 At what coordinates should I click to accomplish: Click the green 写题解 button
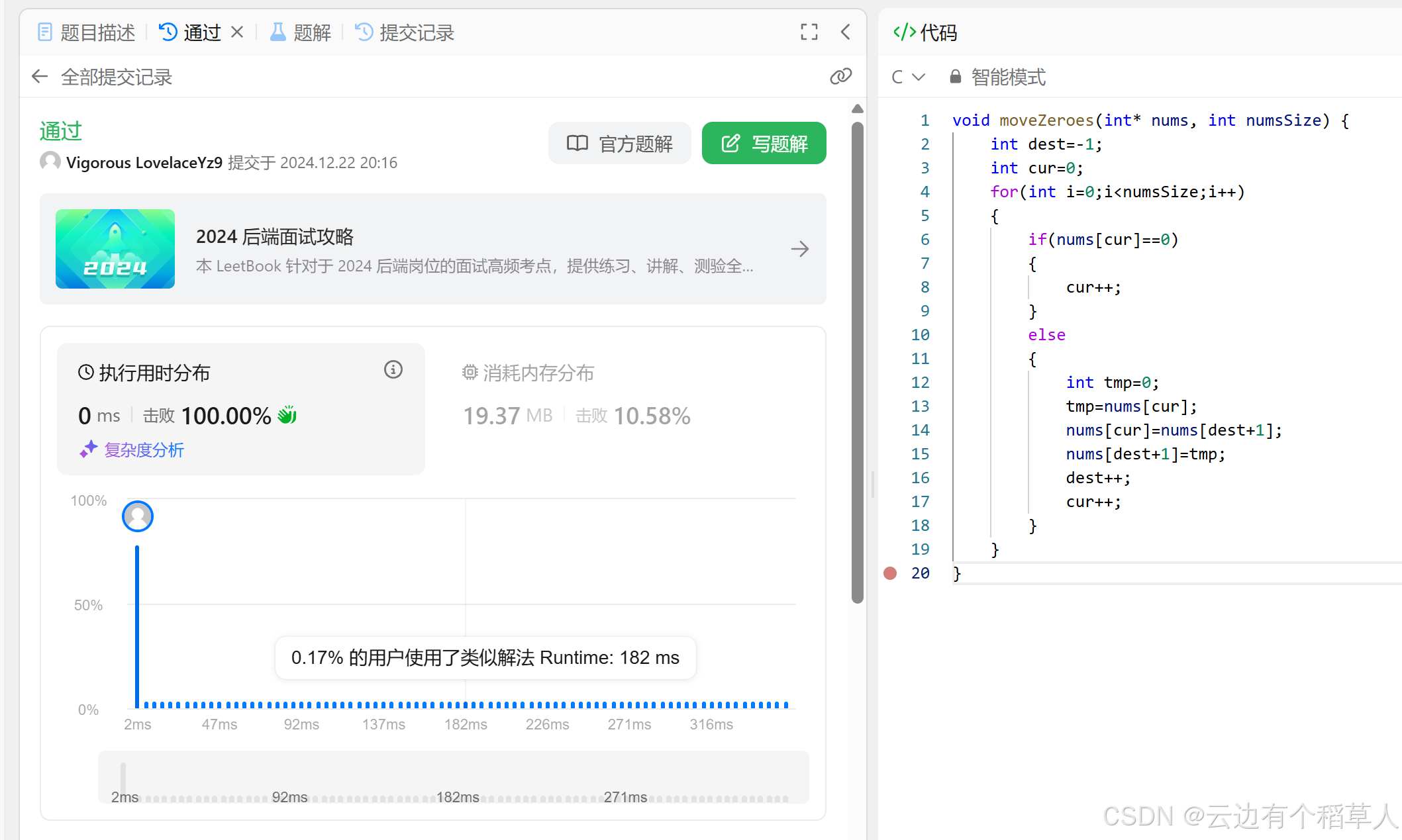click(x=764, y=143)
